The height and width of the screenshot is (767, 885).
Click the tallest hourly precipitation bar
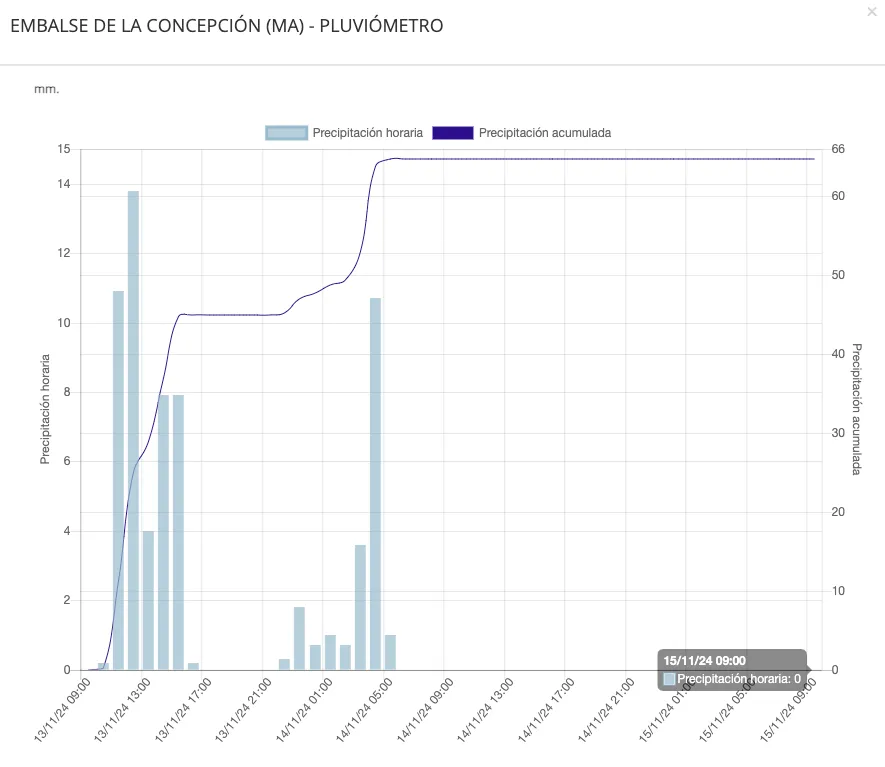coord(133,430)
